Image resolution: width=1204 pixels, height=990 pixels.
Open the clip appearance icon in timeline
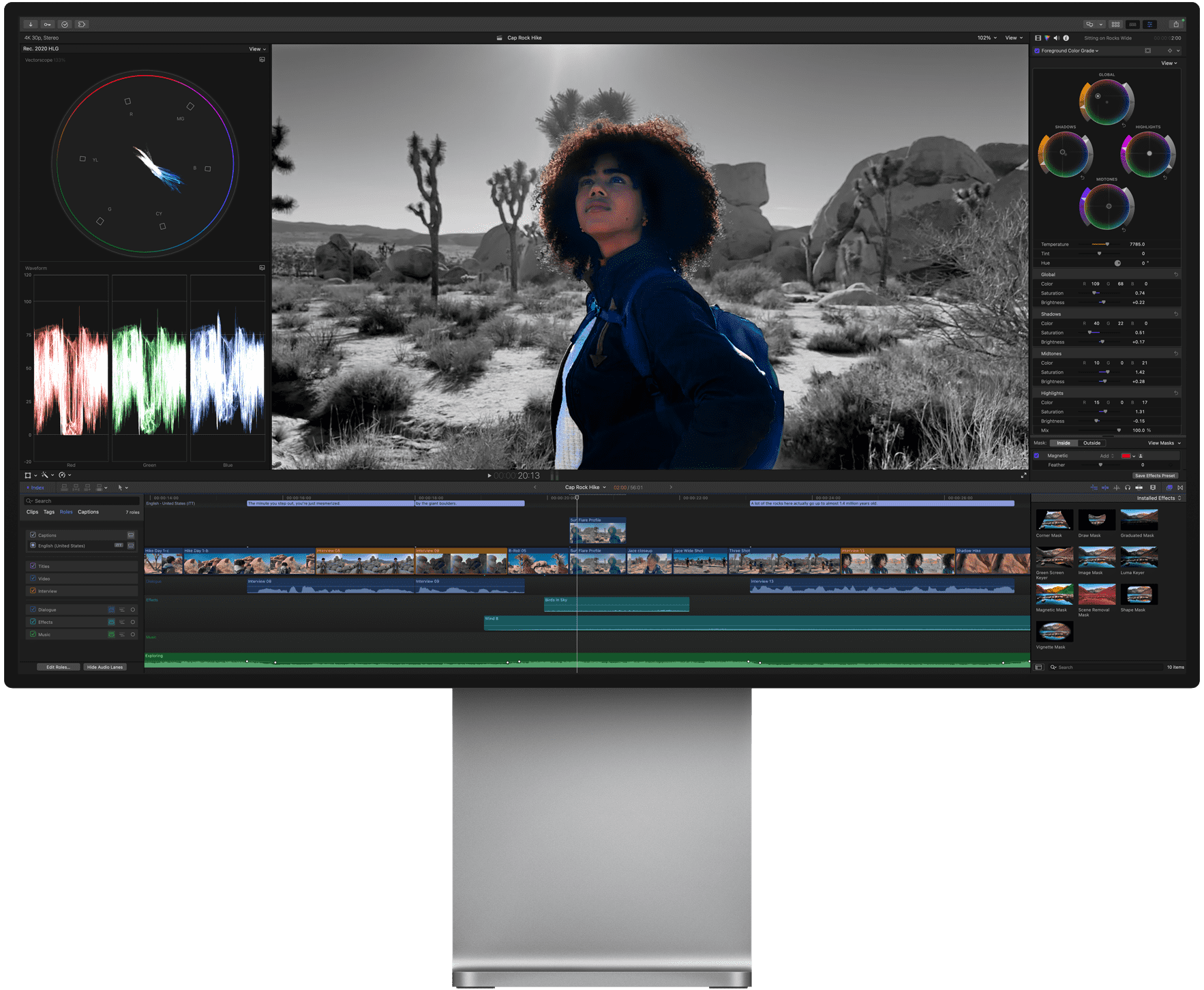(x=1153, y=487)
